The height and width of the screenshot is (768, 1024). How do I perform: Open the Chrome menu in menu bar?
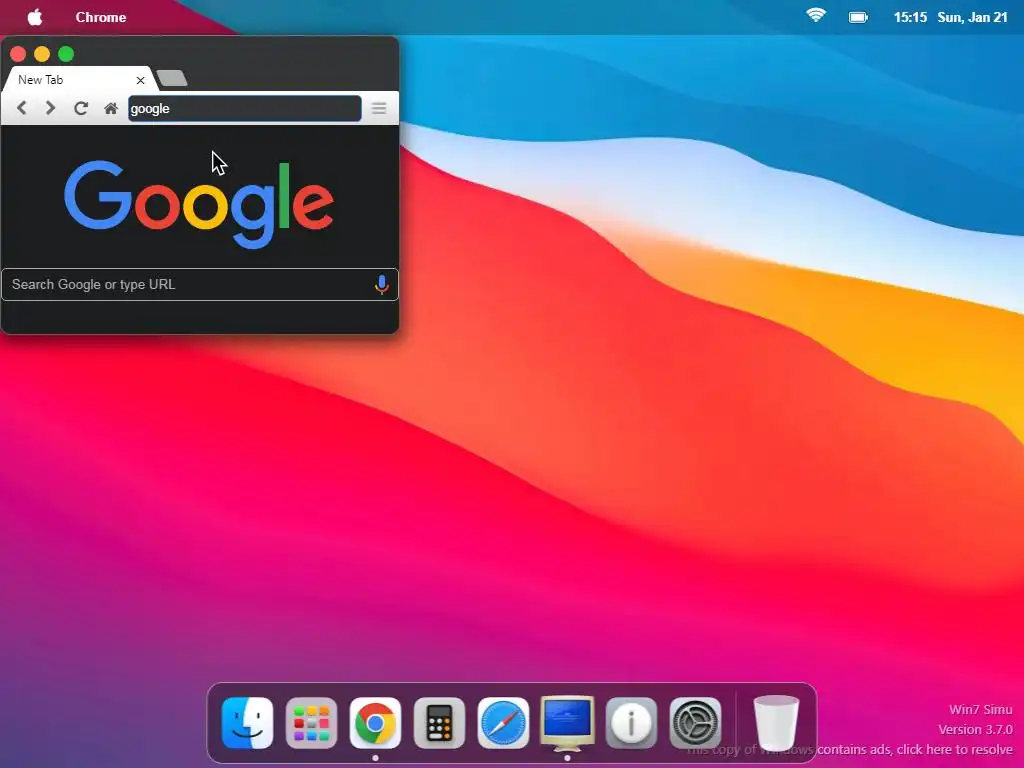click(x=101, y=17)
